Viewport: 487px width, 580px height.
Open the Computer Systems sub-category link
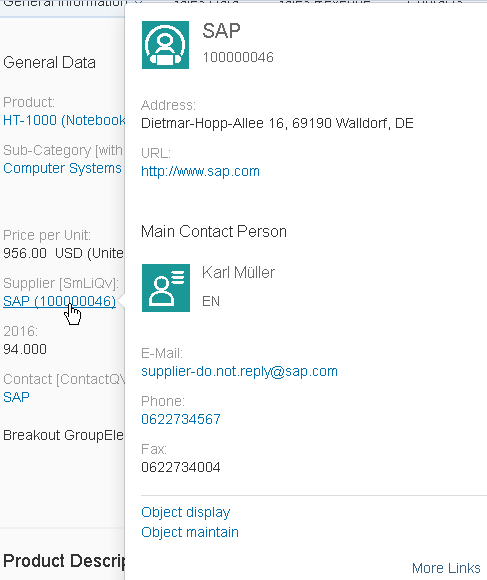point(62,168)
